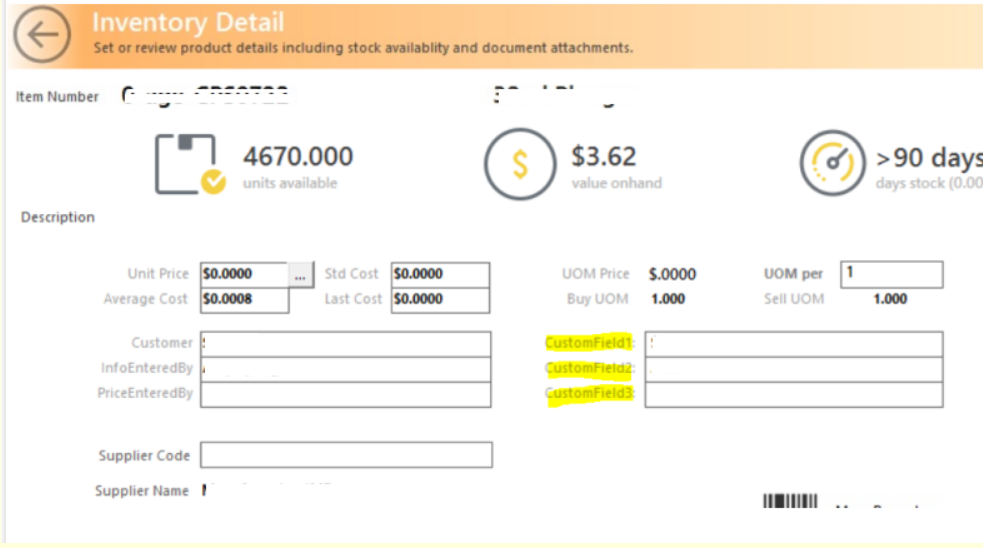Click into the Supplier Code field
This screenshot has width=983, height=548.
click(346, 455)
